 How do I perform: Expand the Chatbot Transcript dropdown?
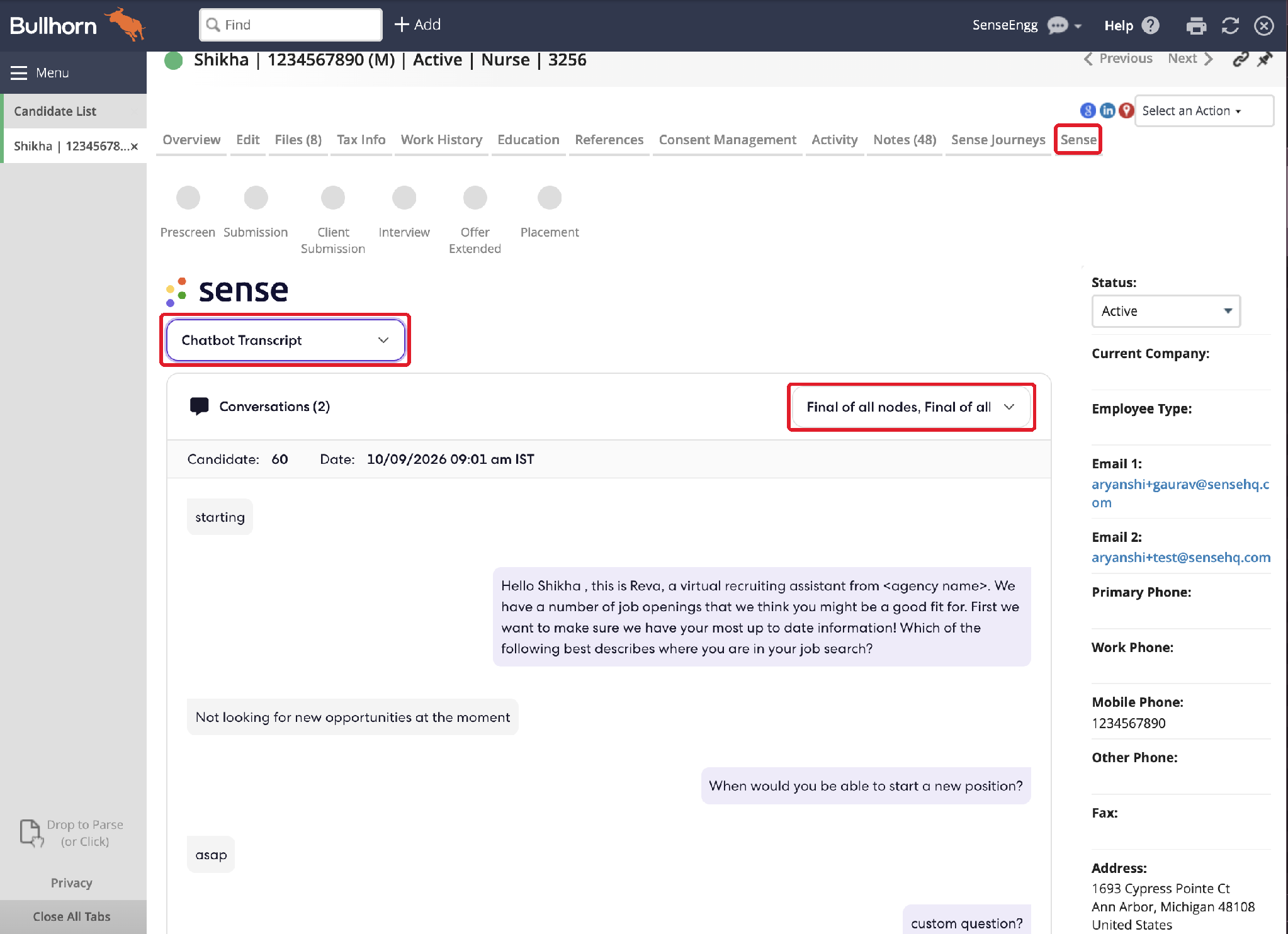click(x=285, y=340)
